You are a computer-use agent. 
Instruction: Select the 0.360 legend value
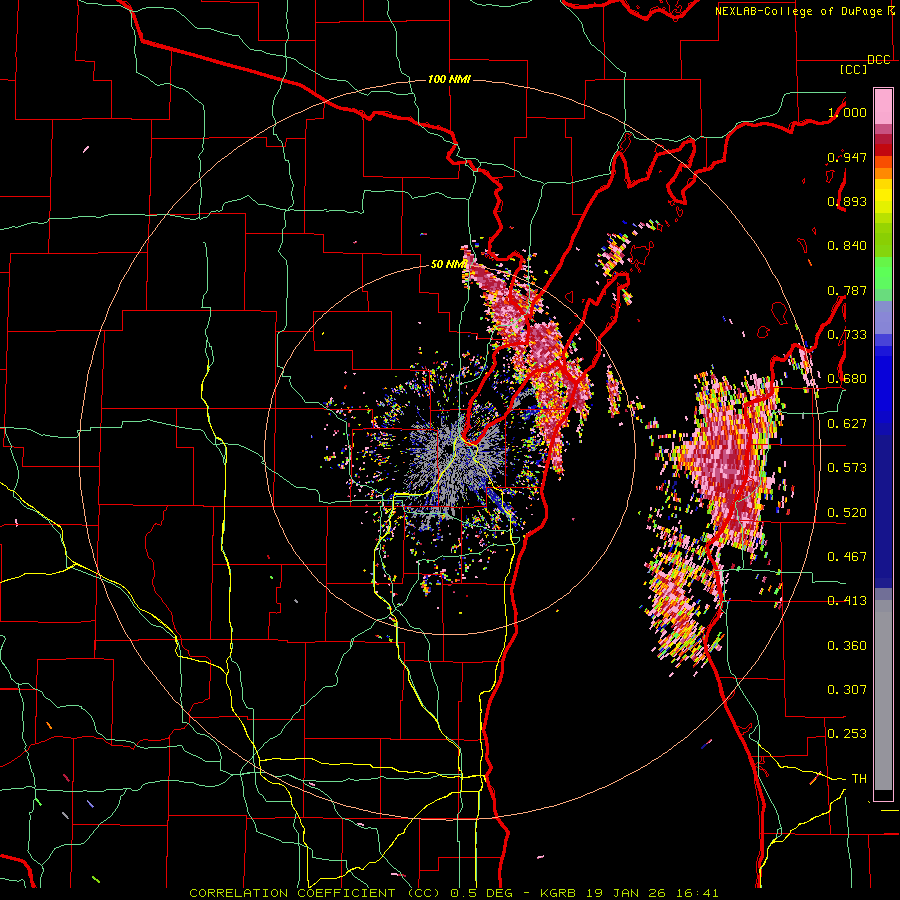[x=847, y=646]
